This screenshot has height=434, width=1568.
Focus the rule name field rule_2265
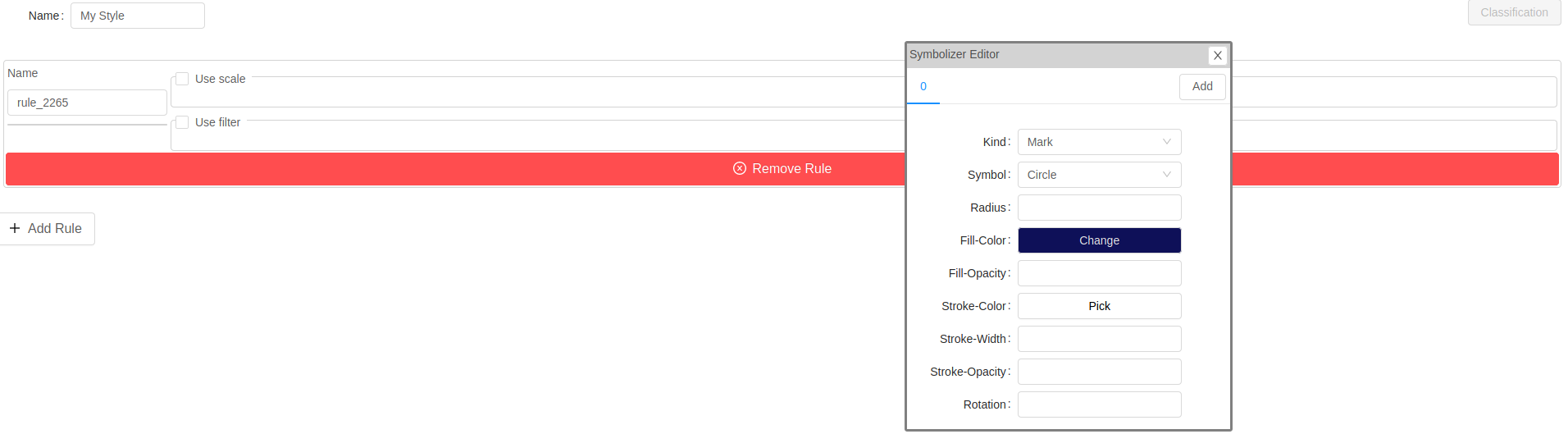[x=87, y=103]
